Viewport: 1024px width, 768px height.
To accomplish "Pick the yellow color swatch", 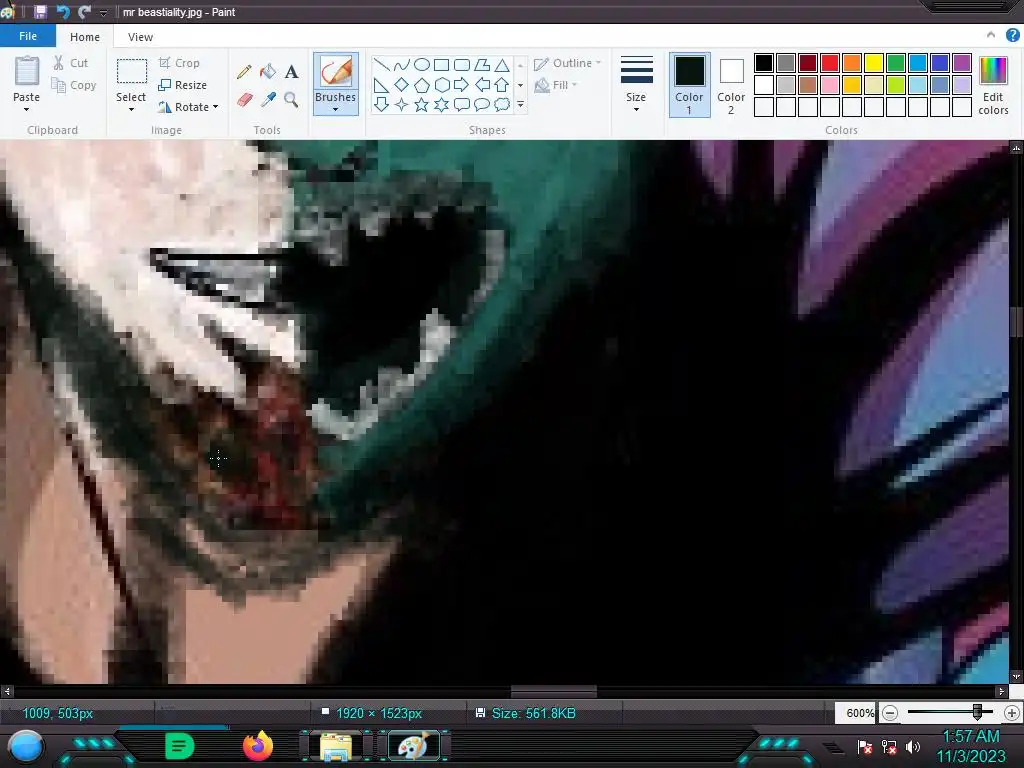I will coord(874,63).
